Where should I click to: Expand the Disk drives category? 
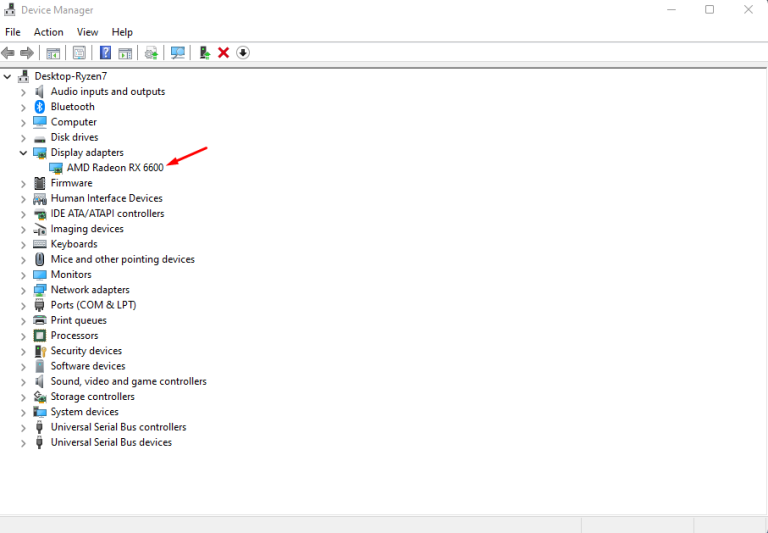pyautogui.click(x=23, y=138)
